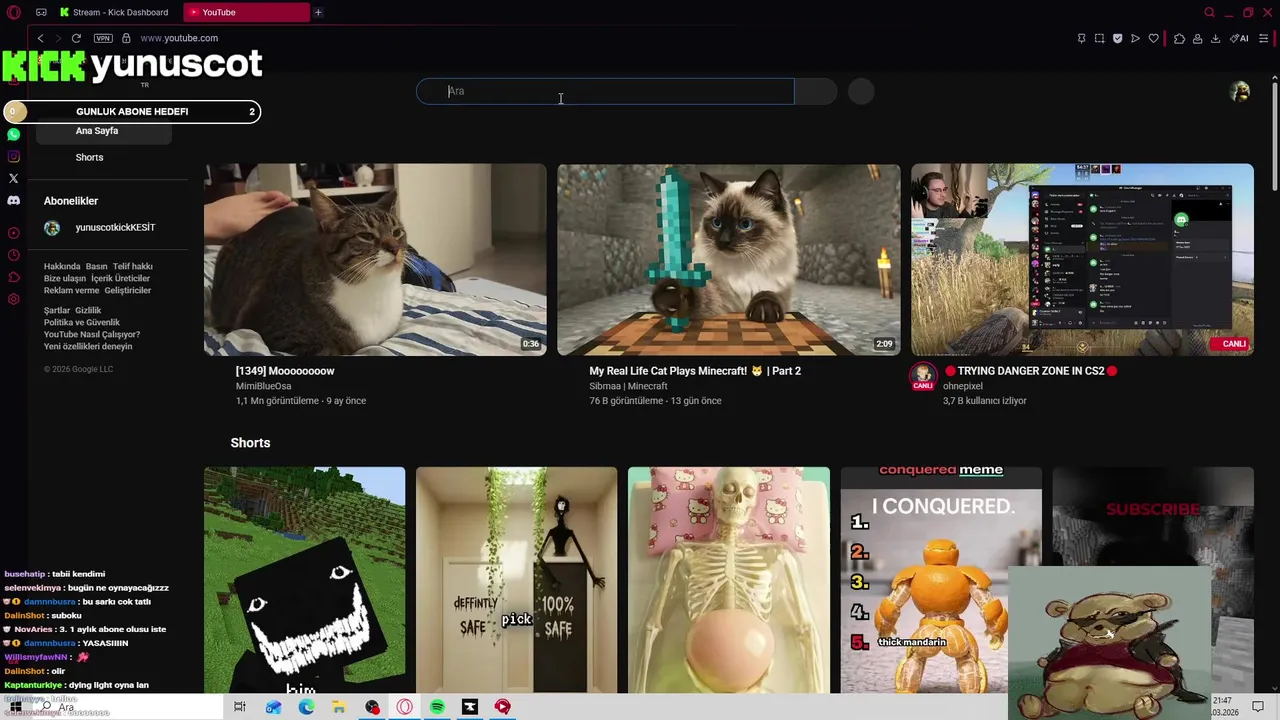Viewport: 1280px width, 720px height.
Task: Open the [1349] Mooooooooow video title
Action: pyautogui.click(x=285, y=371)
